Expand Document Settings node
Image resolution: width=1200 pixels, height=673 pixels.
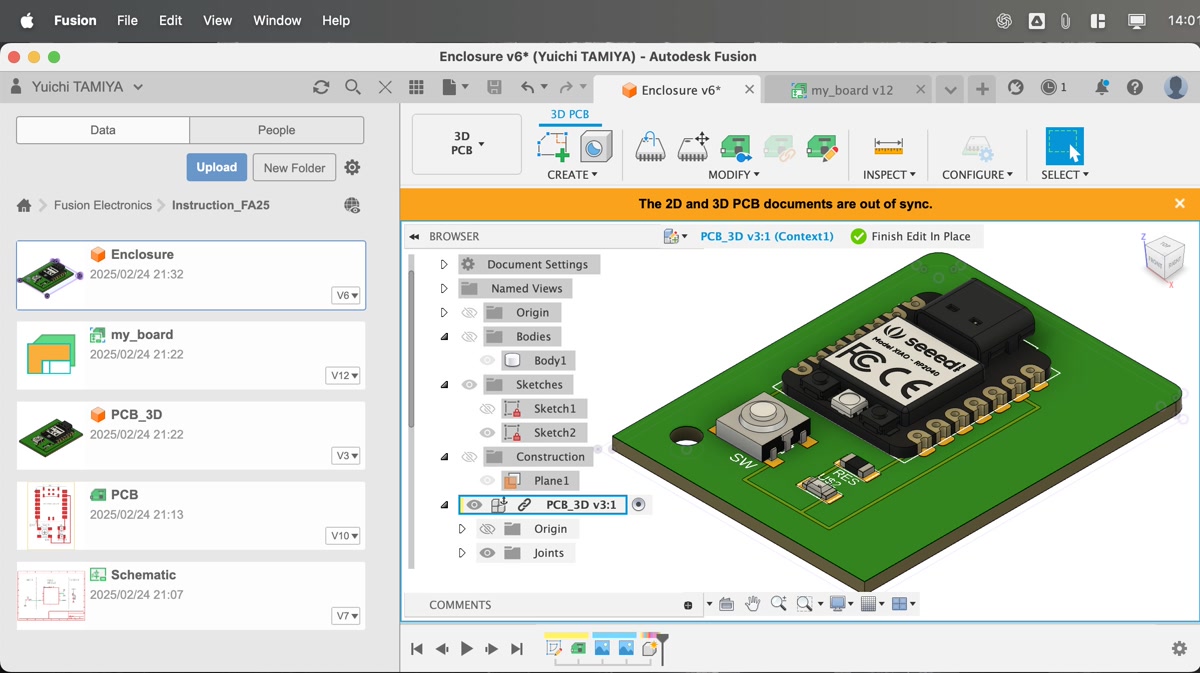444,264
